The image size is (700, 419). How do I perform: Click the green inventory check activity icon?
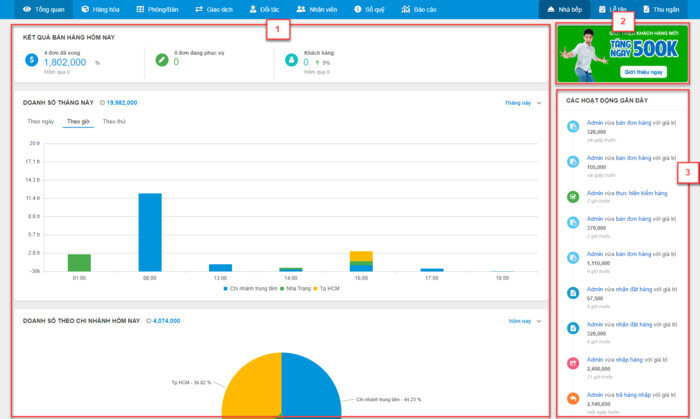pyautogui.click(x=573, y=196)
